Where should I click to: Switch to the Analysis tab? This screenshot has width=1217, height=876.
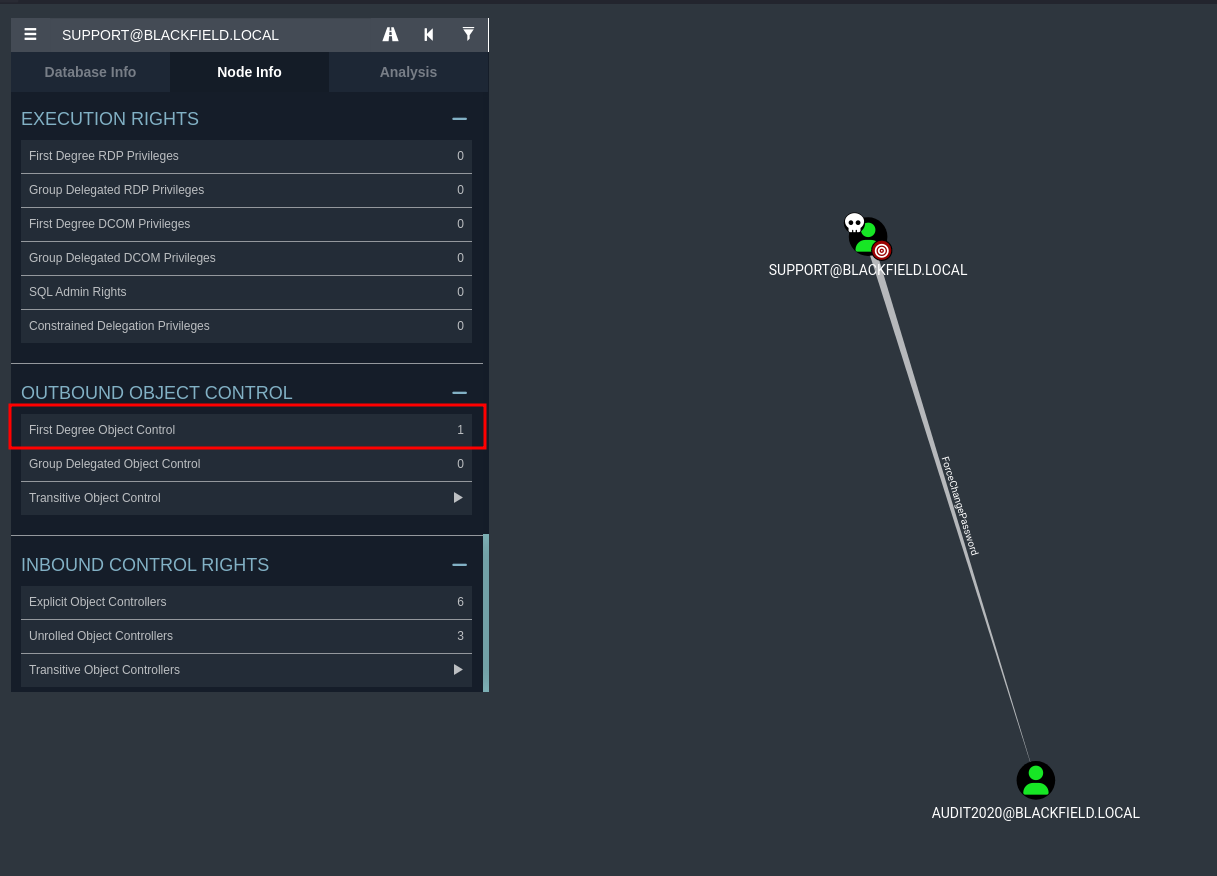(x=408, y=72)
